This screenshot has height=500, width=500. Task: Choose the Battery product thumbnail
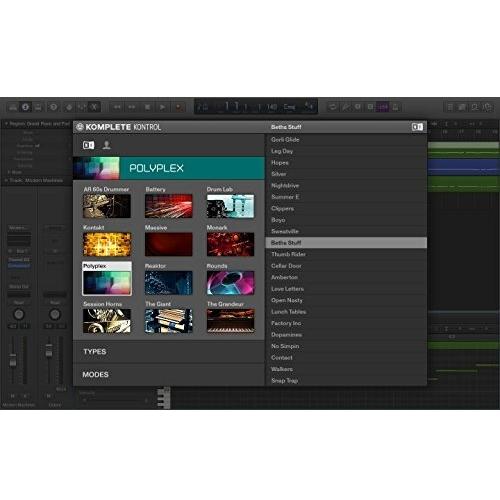tap(169, 206)
